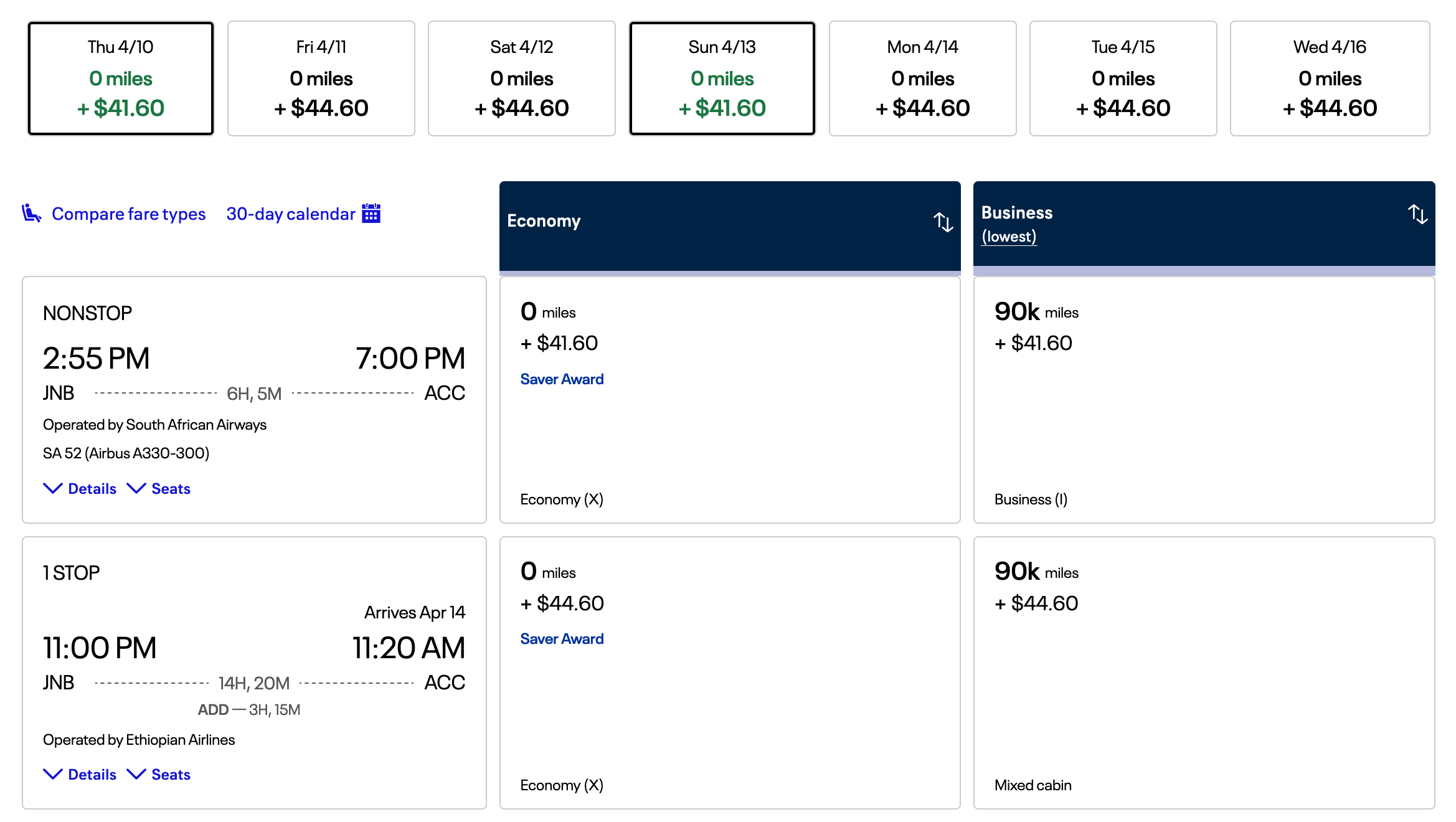Image resolution: width=1456 pixels, height=822 pixels.
Task: Click Saver Award on the nonstop Economy fare
Action: pos(561,379)
